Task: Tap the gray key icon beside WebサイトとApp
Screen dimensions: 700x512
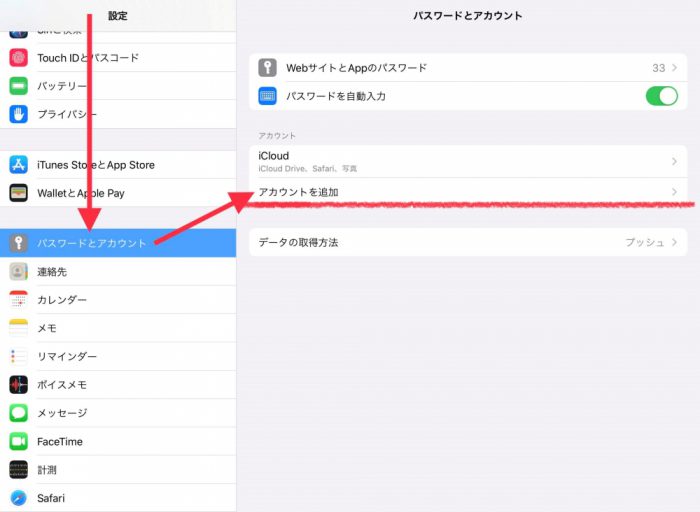Action: [x=267, y=68]
